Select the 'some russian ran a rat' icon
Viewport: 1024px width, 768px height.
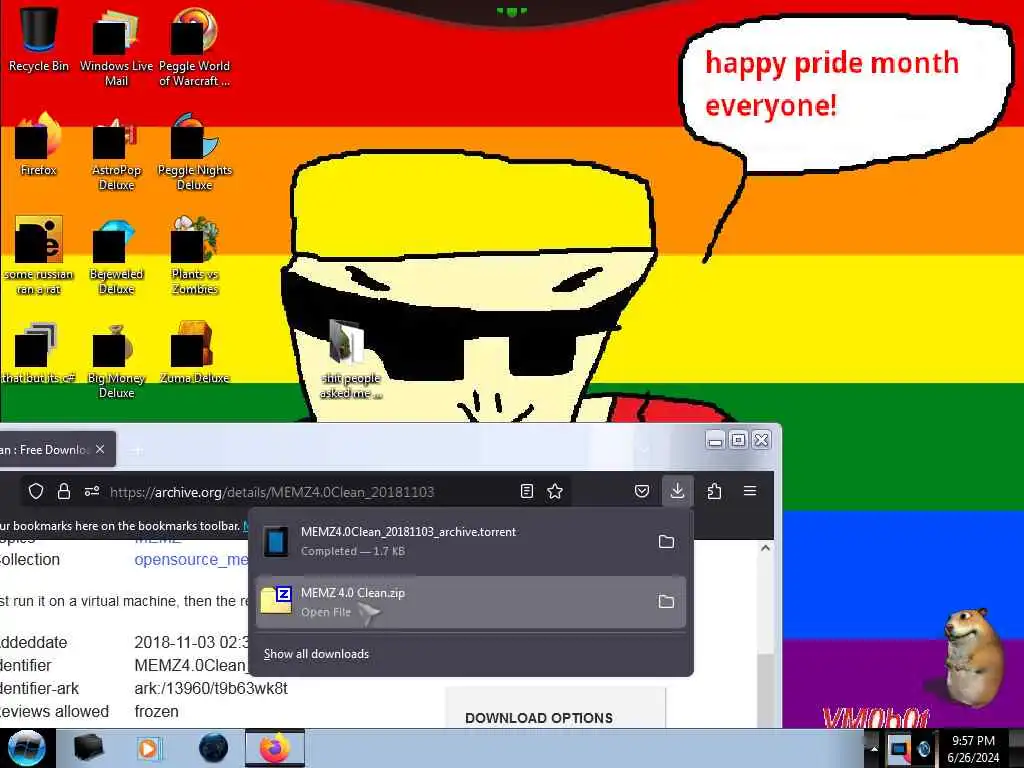[x=38, y=255]
